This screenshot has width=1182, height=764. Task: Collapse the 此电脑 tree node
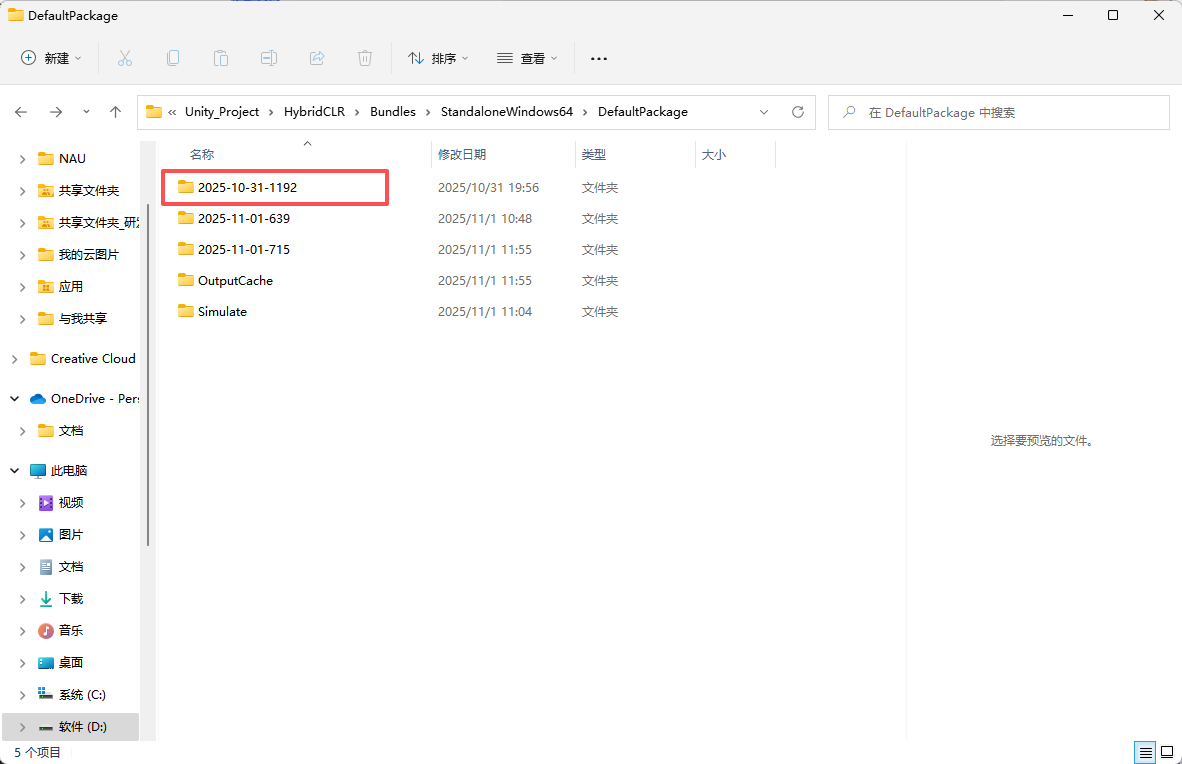[x=14, y=471]
